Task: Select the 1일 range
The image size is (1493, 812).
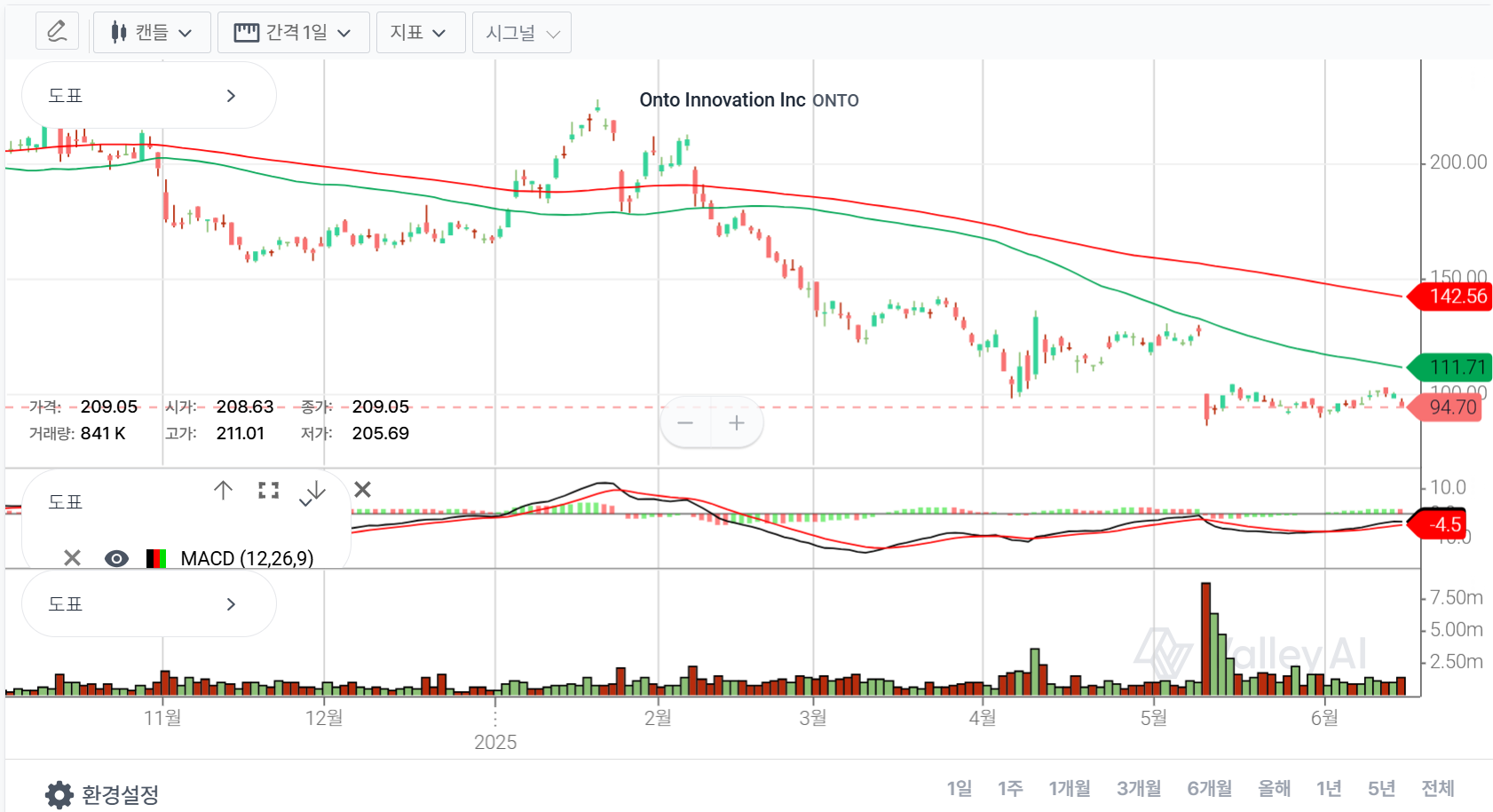Action: (960, 788)
